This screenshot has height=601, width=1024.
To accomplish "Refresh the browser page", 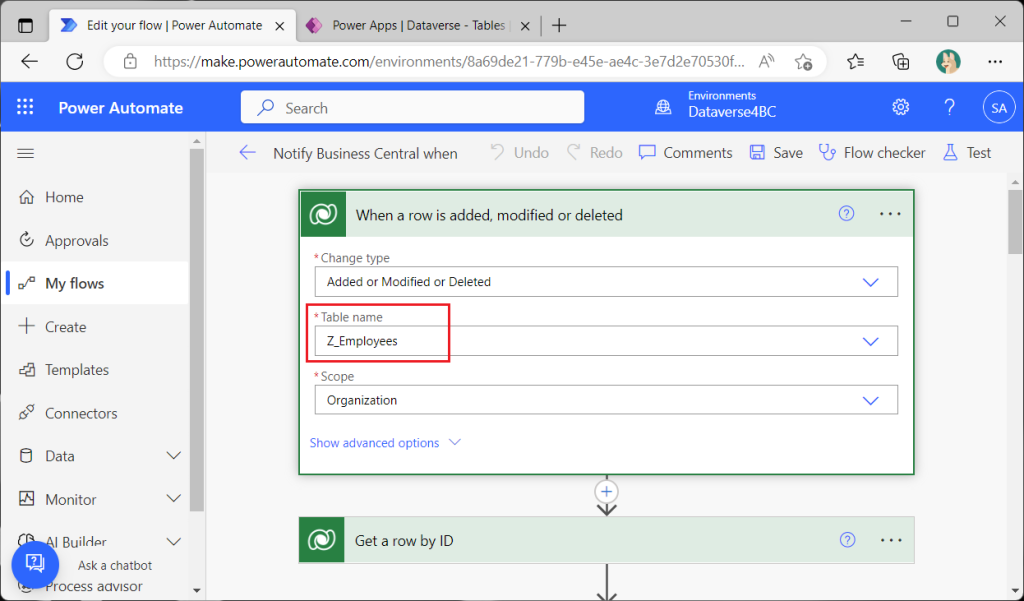I will pyautogui.click(x=75, y=61).
